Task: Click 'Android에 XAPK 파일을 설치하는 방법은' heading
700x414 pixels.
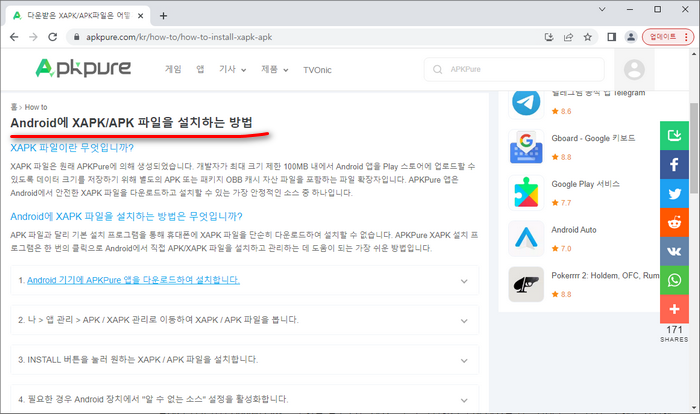Action: [126, 217]
